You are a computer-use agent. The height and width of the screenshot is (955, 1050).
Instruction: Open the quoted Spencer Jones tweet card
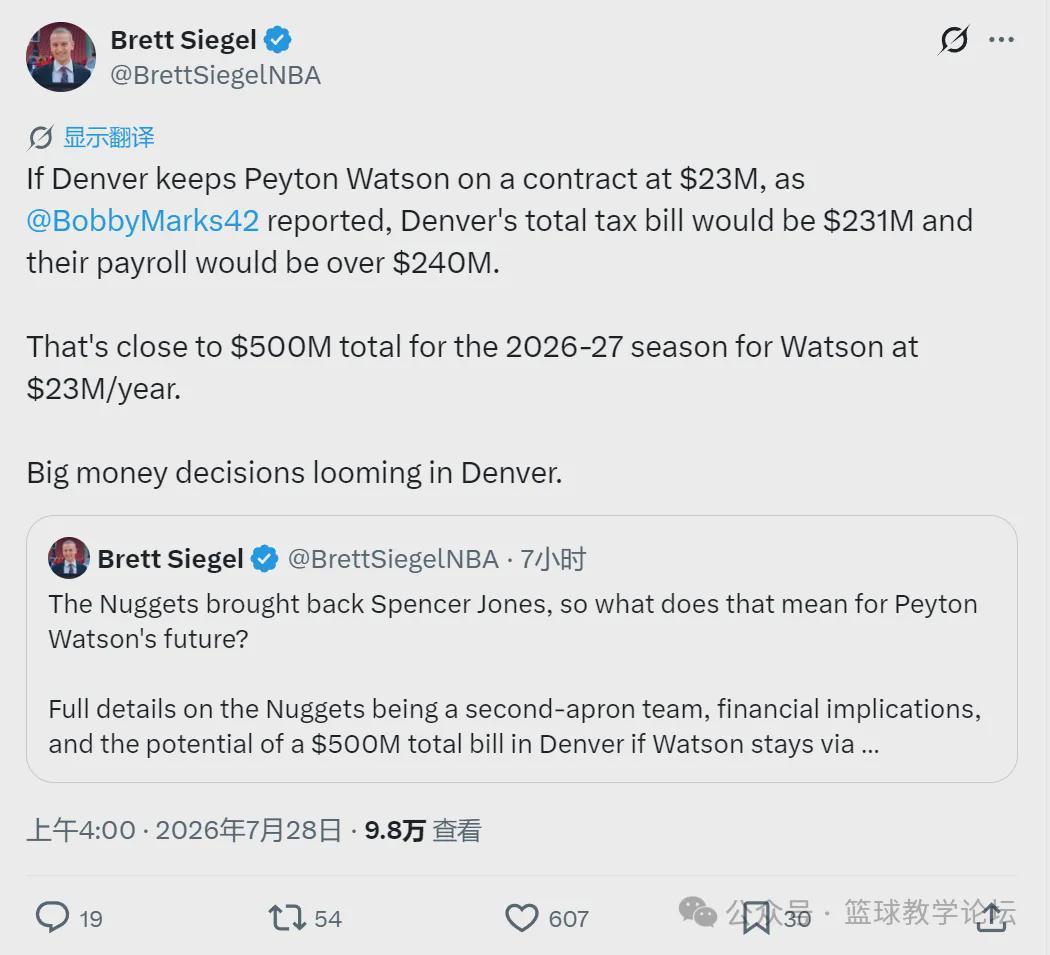pos(522,648)
